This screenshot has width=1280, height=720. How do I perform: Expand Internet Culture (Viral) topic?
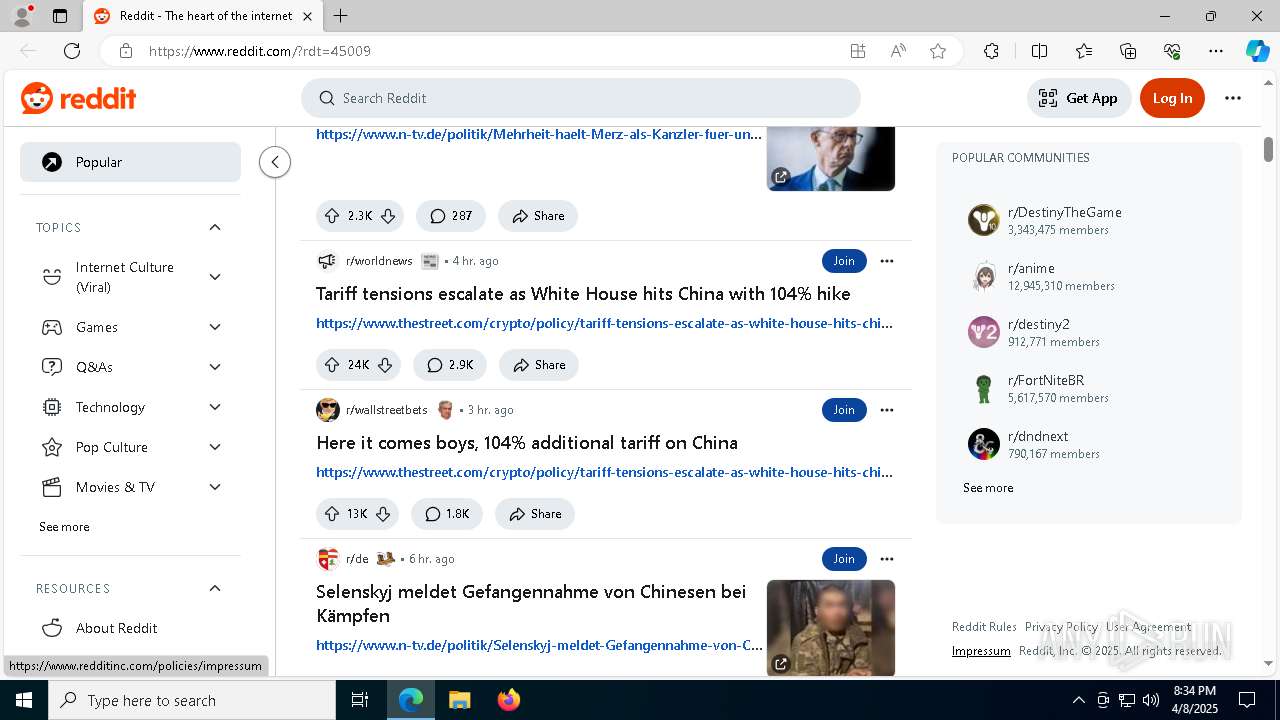tap(215, 277)
